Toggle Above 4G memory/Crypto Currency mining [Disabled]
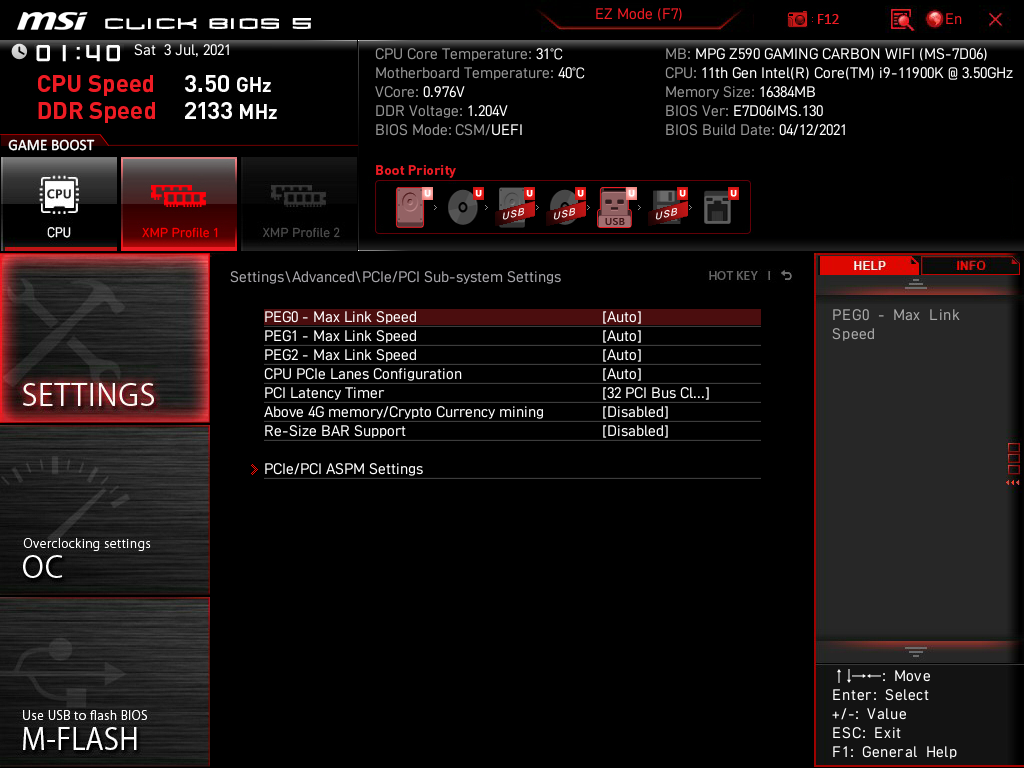The height and width of the screenshot is (768, 1024). (512, 411)
